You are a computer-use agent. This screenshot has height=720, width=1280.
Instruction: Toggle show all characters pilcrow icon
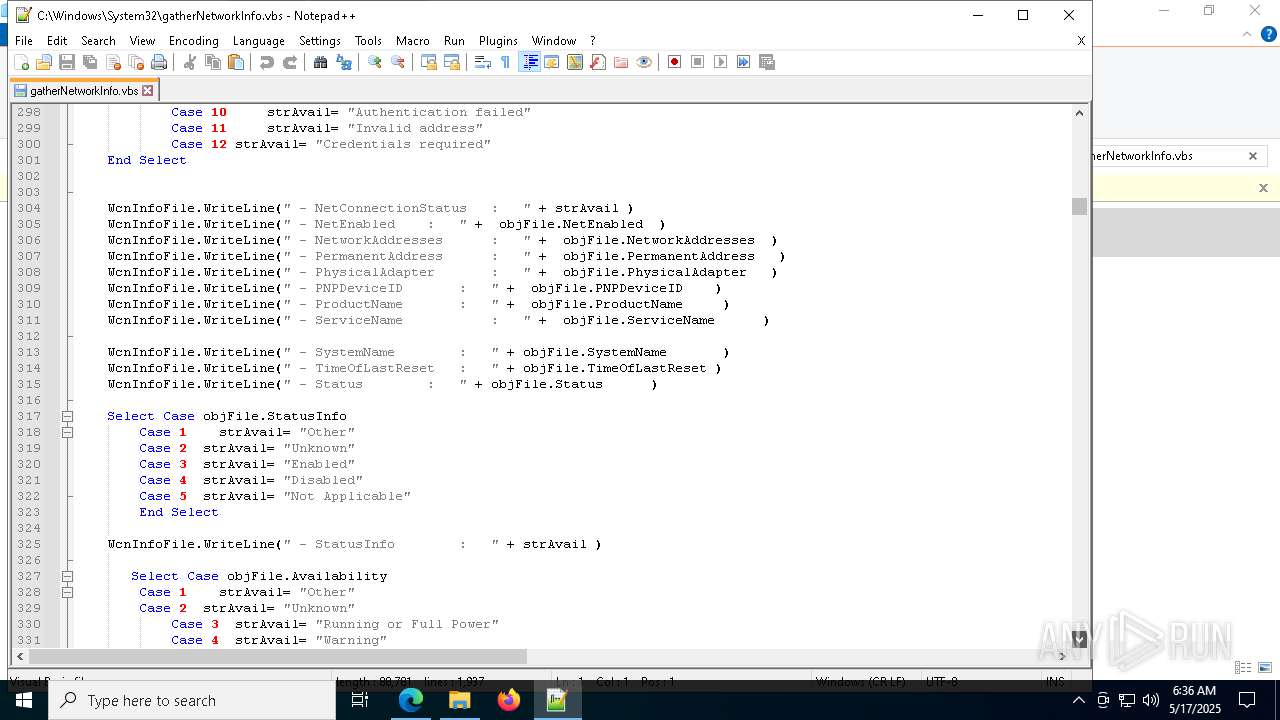pyautogui.click(x=506, y=62)
